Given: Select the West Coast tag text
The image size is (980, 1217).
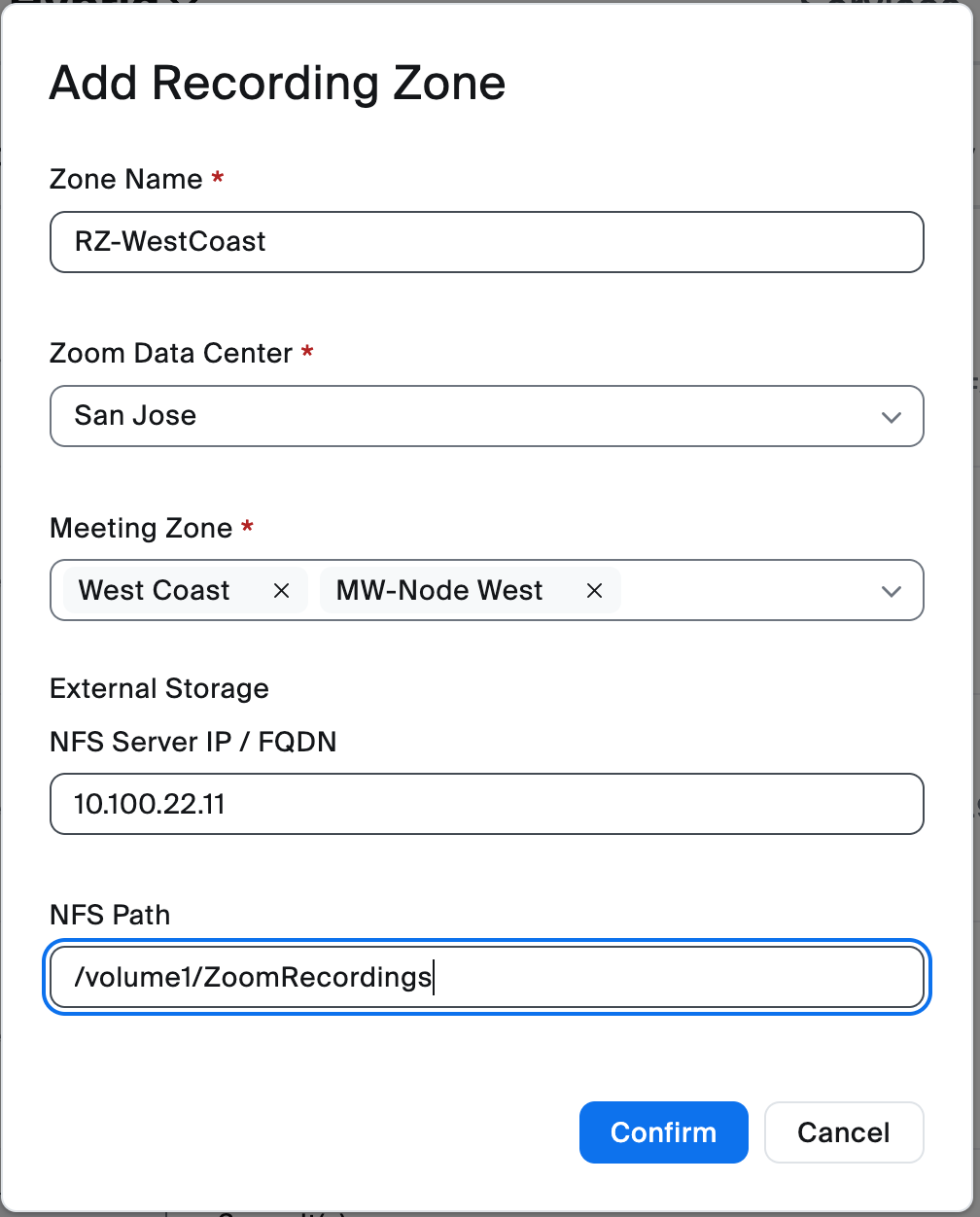Looking at the screenshot, I should 154,591.
